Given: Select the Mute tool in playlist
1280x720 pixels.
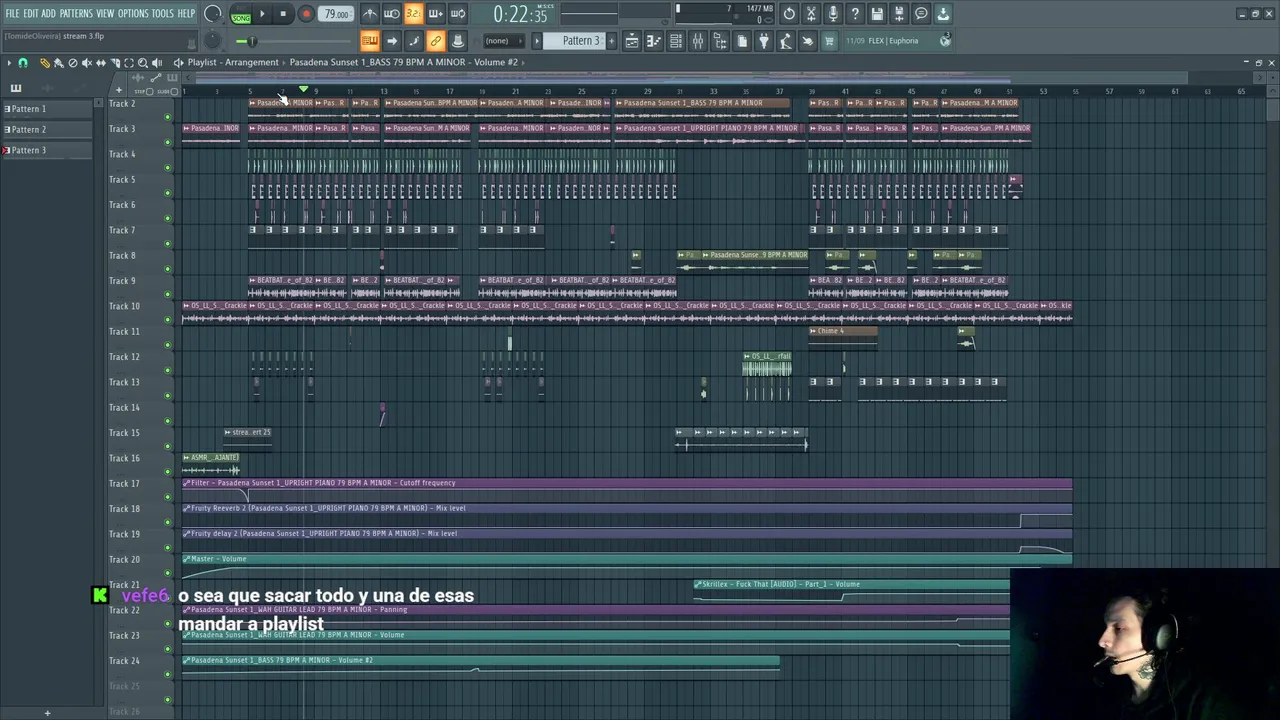Looking at the screenshot, I should tap(87, 62).
